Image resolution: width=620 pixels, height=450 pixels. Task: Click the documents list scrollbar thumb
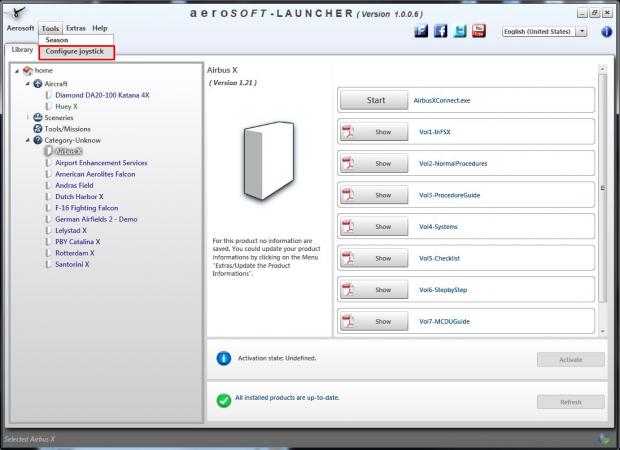pos(603,188)
